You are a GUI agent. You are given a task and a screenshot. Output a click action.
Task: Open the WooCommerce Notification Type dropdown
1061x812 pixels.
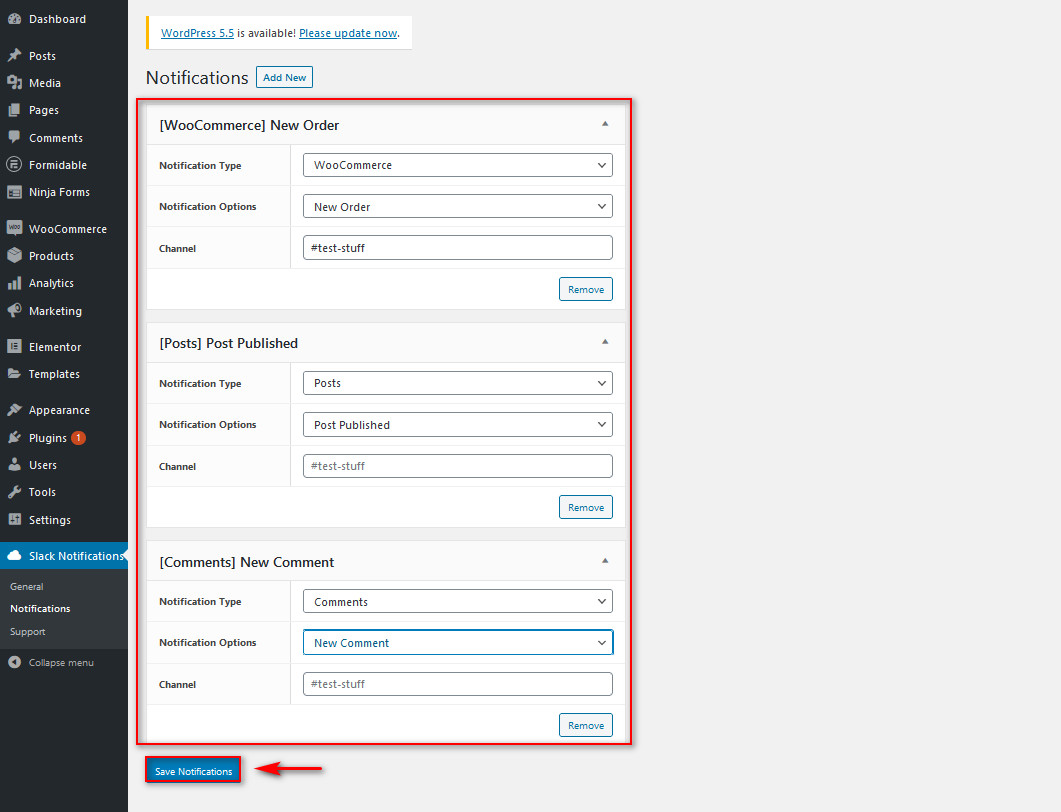click(458, 165)
